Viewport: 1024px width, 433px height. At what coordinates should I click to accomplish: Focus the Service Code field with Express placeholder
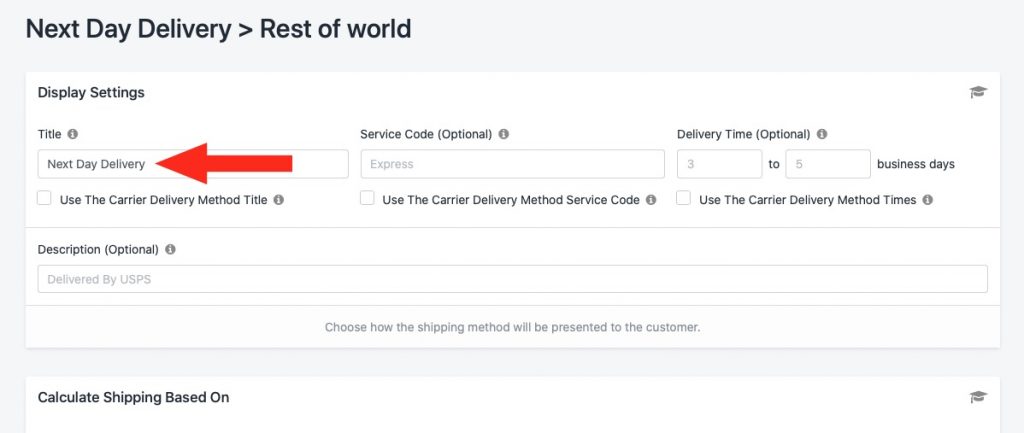[513, 164]
